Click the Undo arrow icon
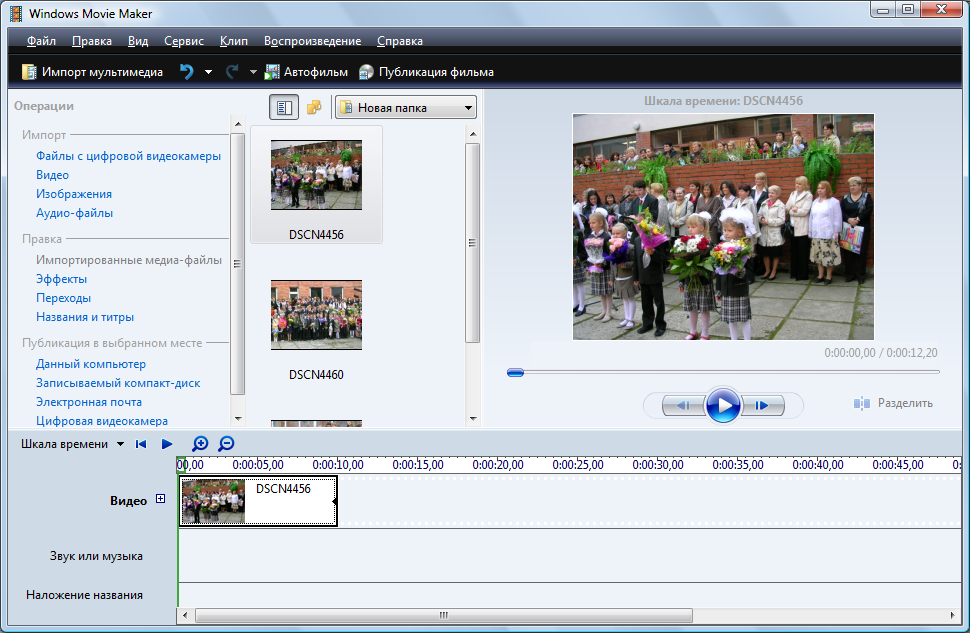Screen dimensions: 970x633 [189, 71]
